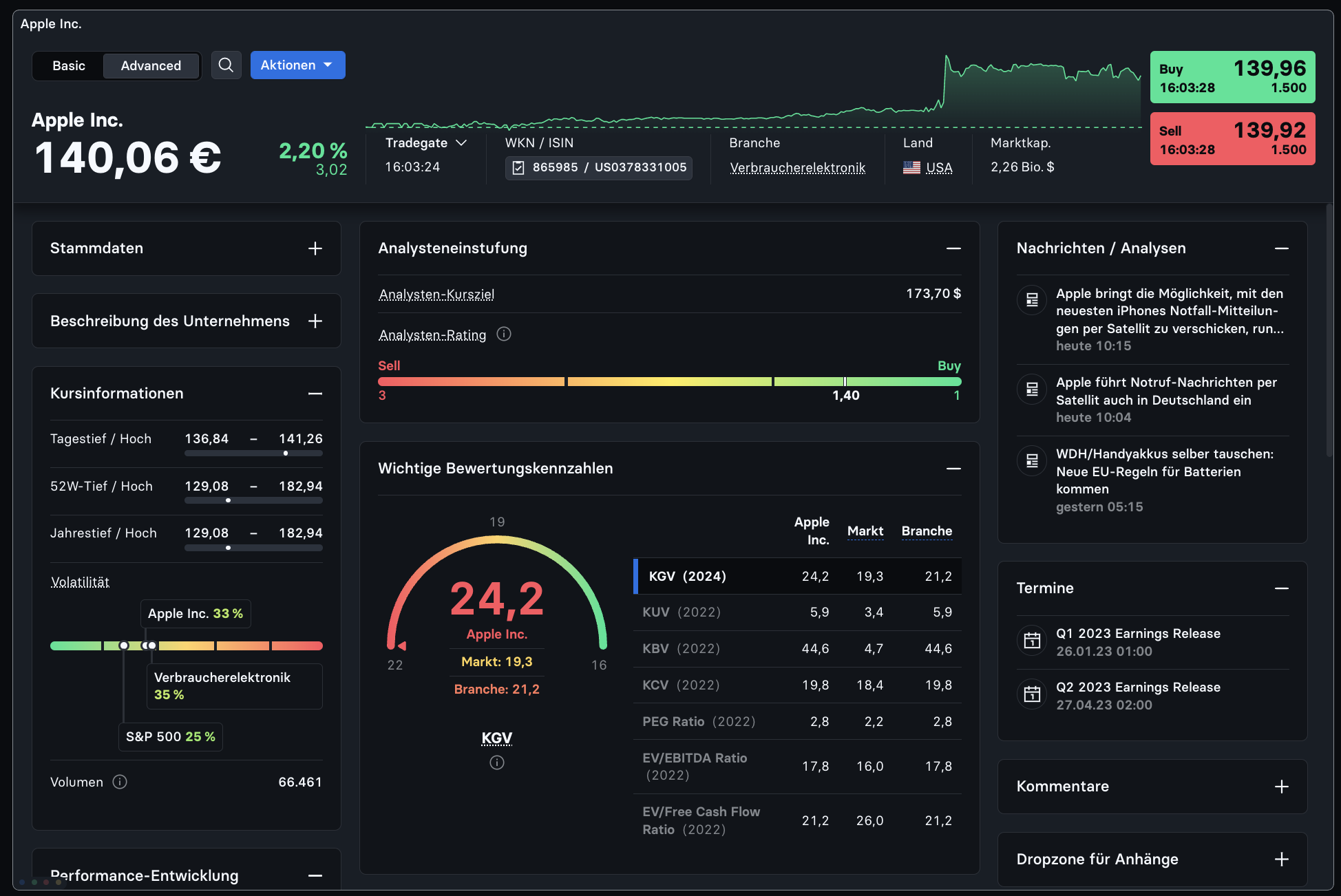Screen dimensions: 1341x896
Task: Expand the Stammdaten panel
Action: 315,248
